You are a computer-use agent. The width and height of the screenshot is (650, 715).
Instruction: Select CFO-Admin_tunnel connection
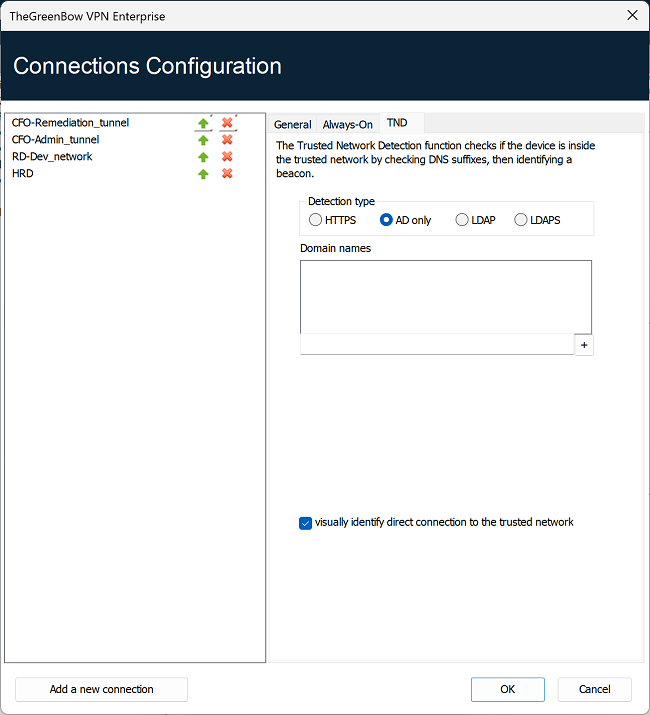point(55,140)
